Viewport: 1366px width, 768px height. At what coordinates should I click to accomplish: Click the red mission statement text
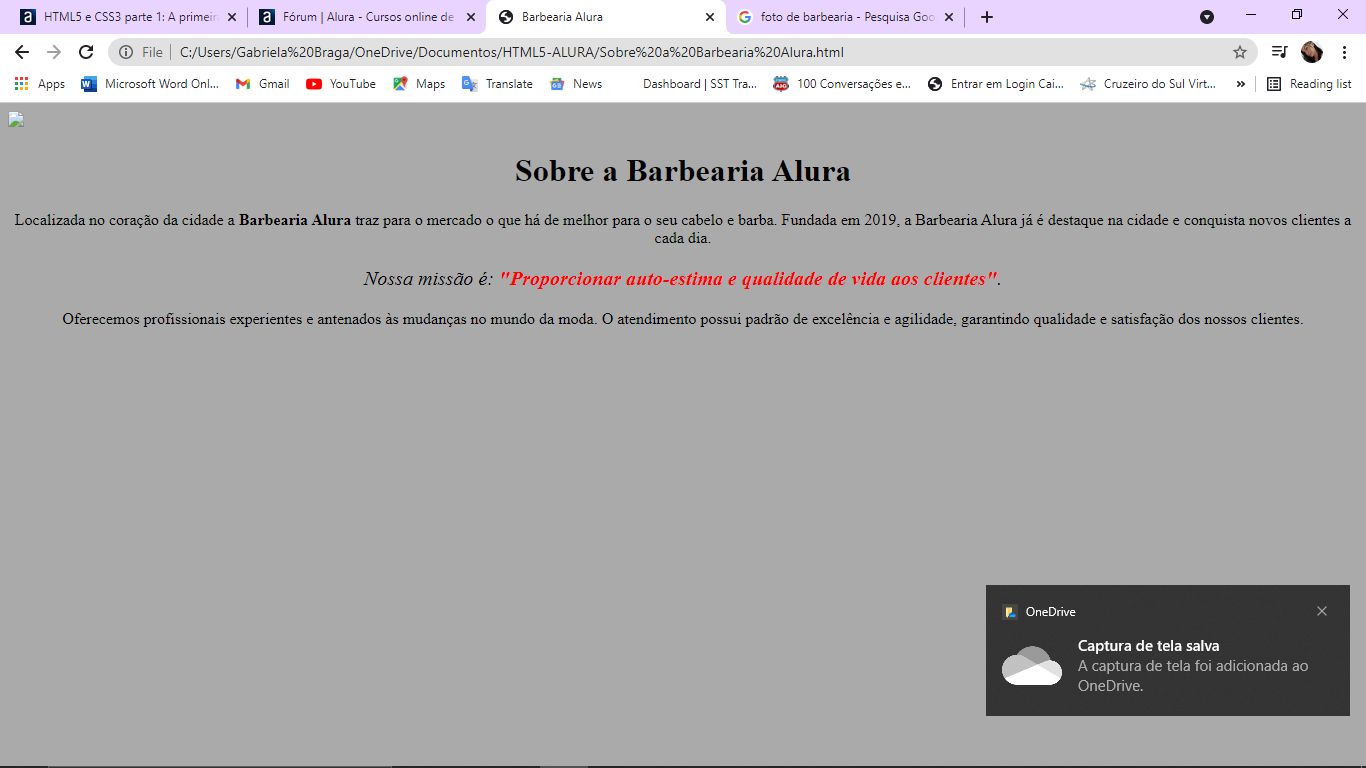pos(748,279)
